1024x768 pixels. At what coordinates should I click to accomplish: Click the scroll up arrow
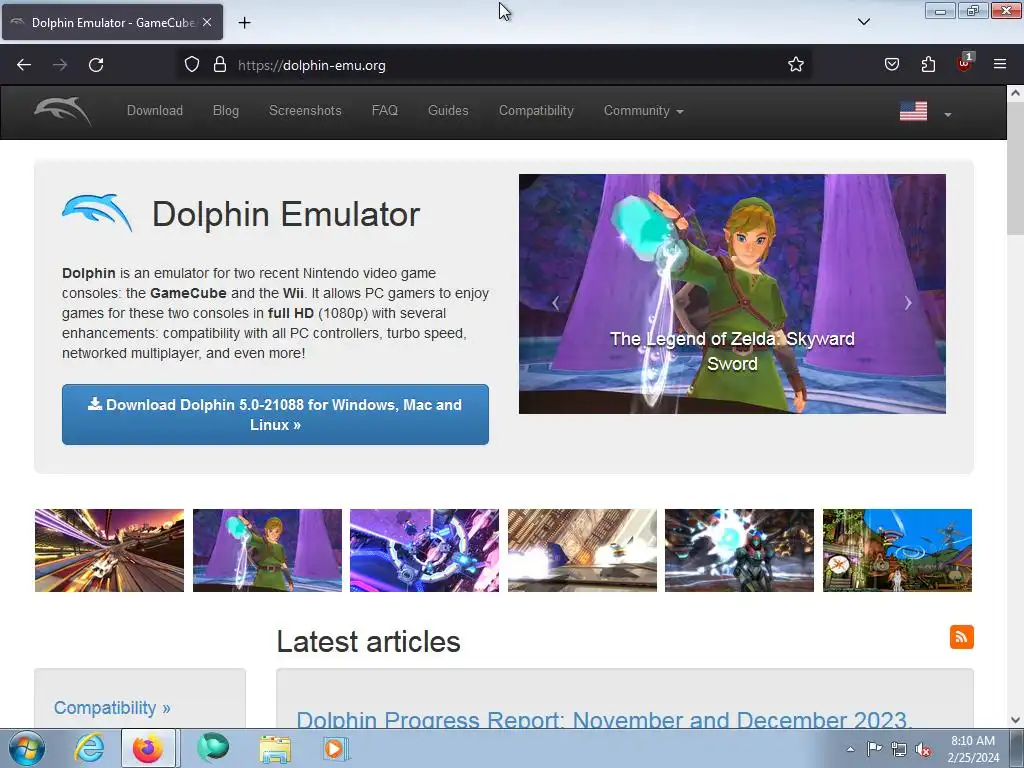(1015, 93)
